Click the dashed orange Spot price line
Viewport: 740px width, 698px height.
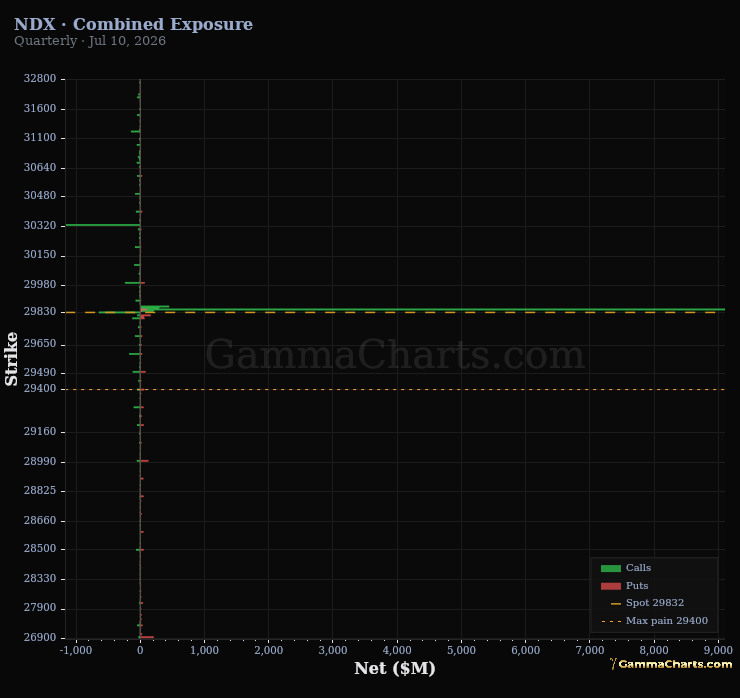395,312
